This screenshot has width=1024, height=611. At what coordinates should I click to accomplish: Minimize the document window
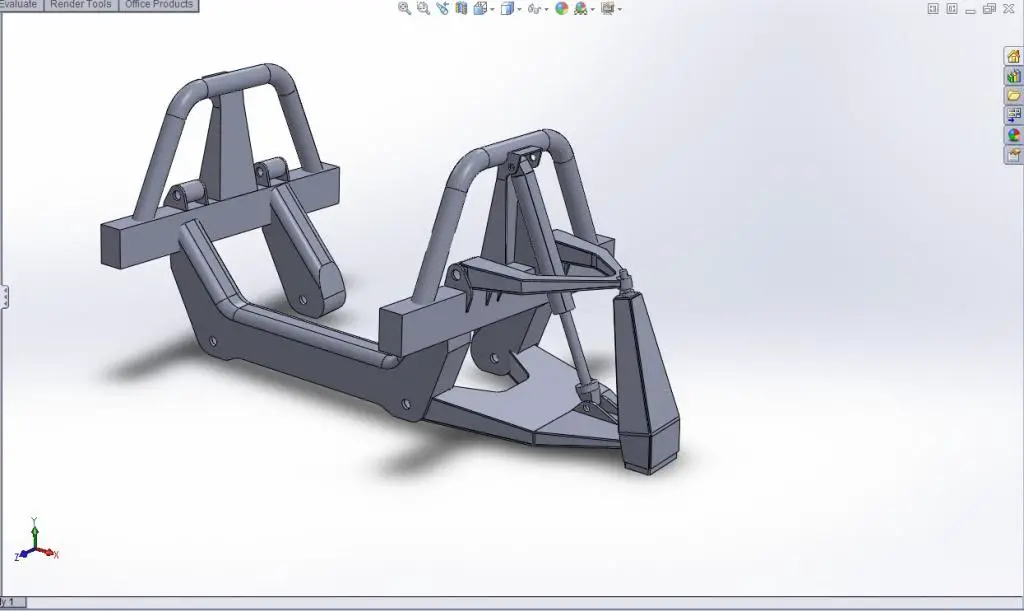[x=970, y=9]
